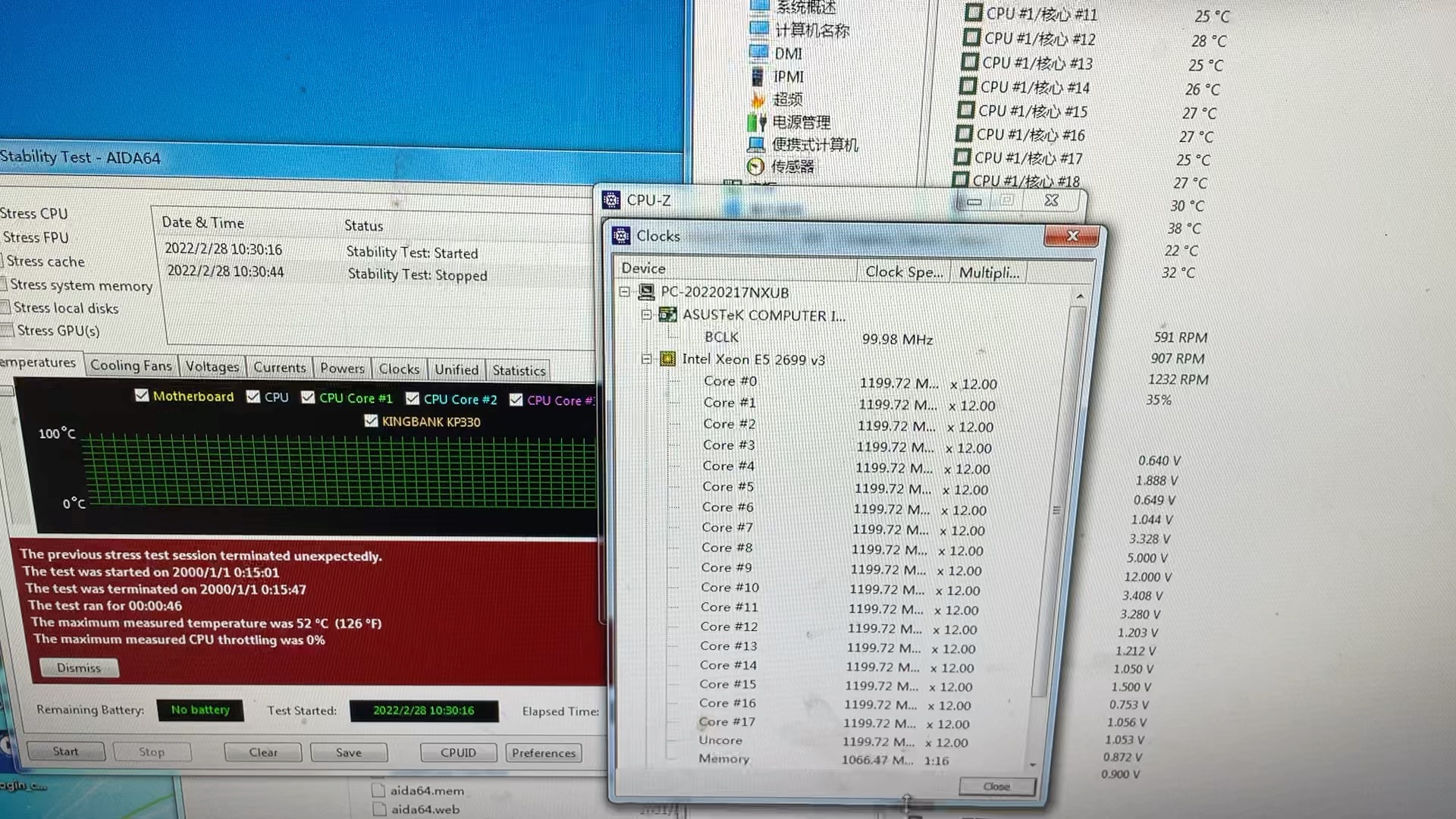The width and height of the screenshot is (1456, 819).
Task: Switch to the Statistics tab
Action: point(519,371)
